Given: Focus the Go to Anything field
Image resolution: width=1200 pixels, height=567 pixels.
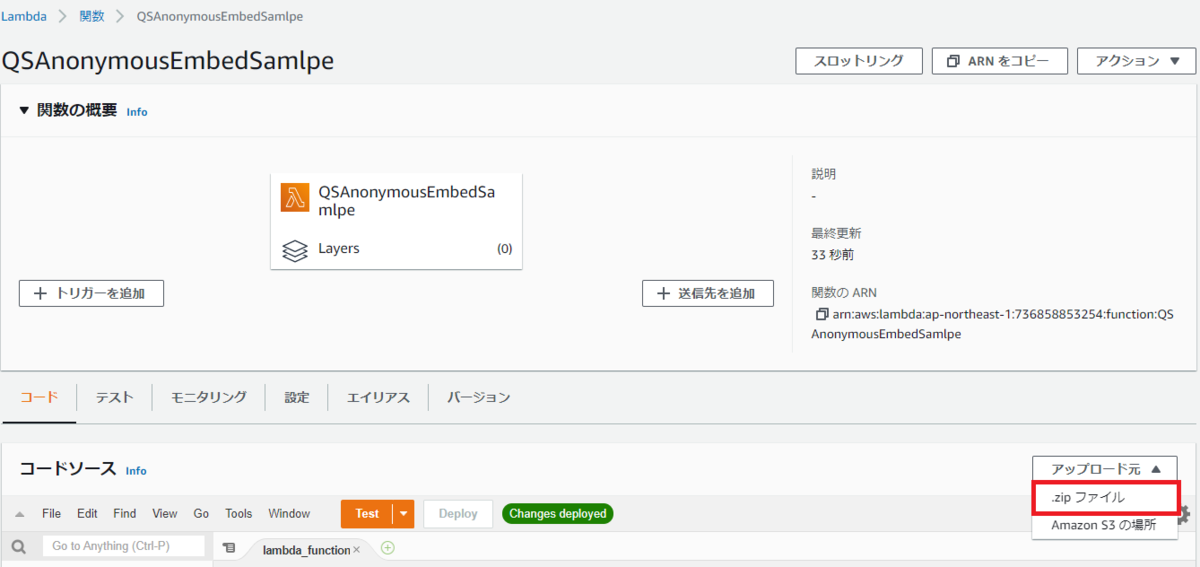Looking at the screenshot, I should tap(124, 546).
